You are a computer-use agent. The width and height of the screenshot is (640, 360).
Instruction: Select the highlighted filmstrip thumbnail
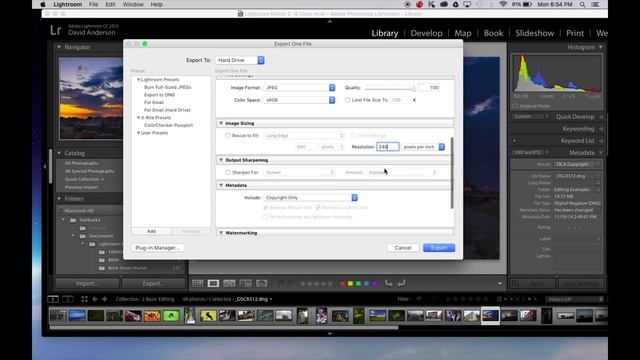click(490, 316)
